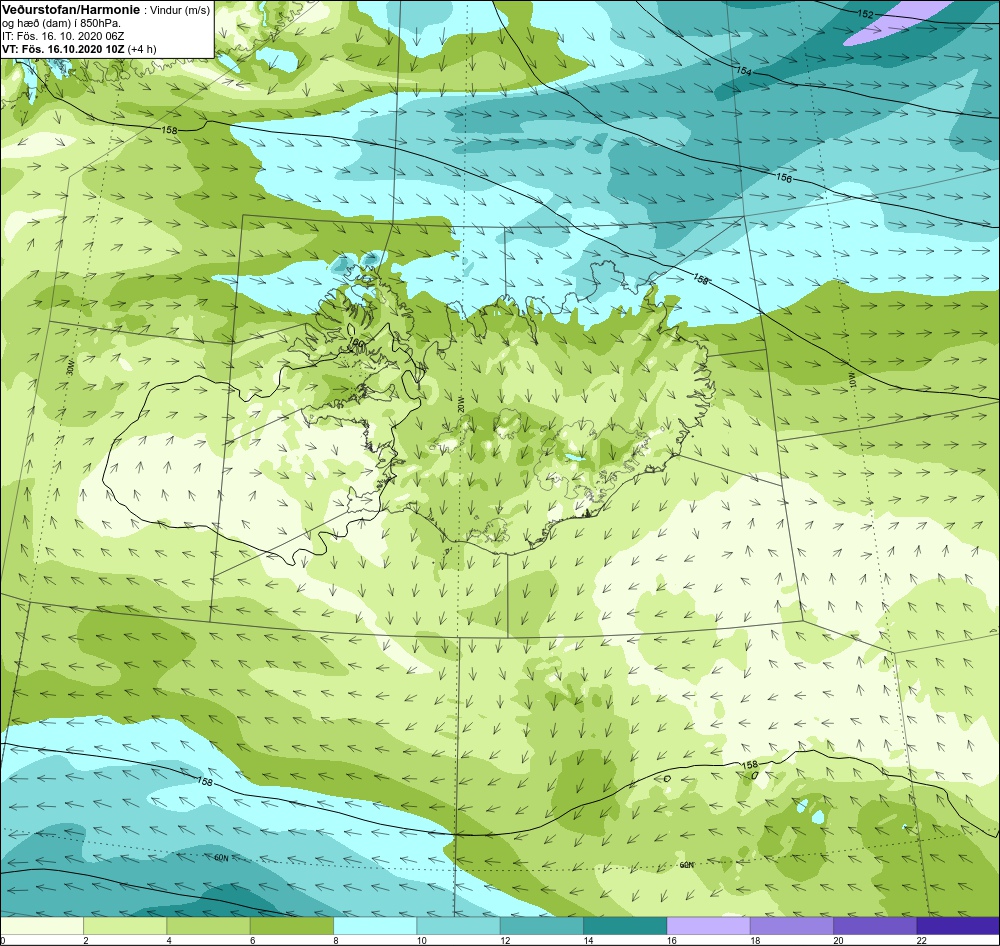Click the legend tick value '18'
1000x946 pixels.
[x=754, y=940]
